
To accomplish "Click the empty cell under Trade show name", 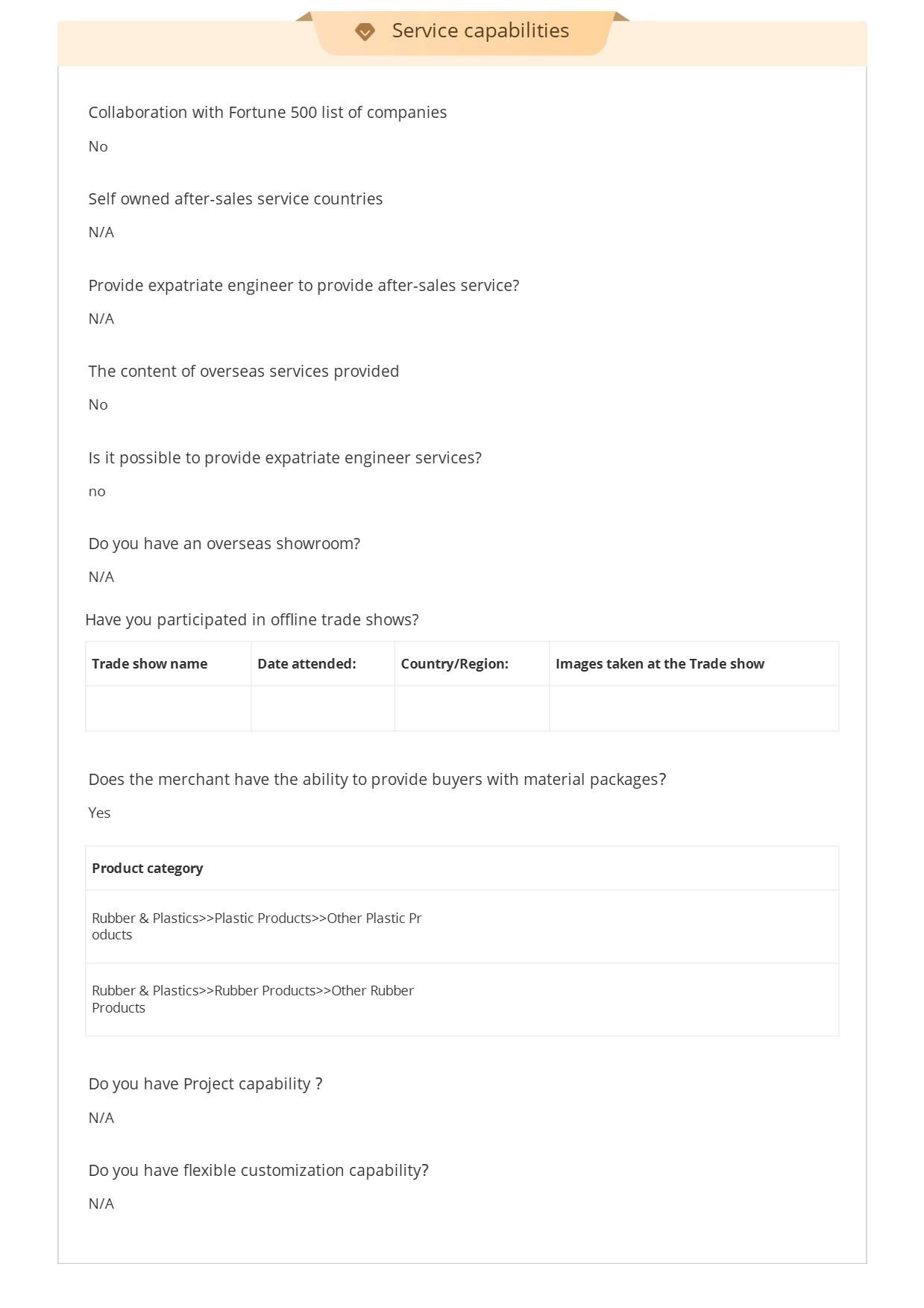I will [x=168, y=708].
